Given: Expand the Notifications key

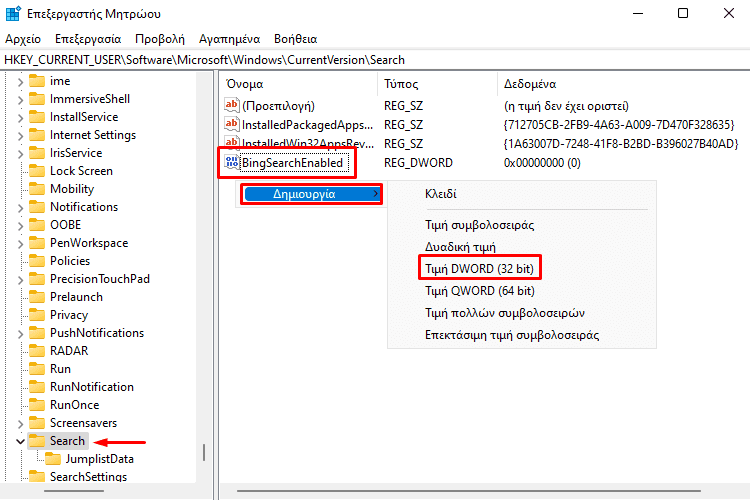Looking at the screenshot, I should tap(20, 208).
